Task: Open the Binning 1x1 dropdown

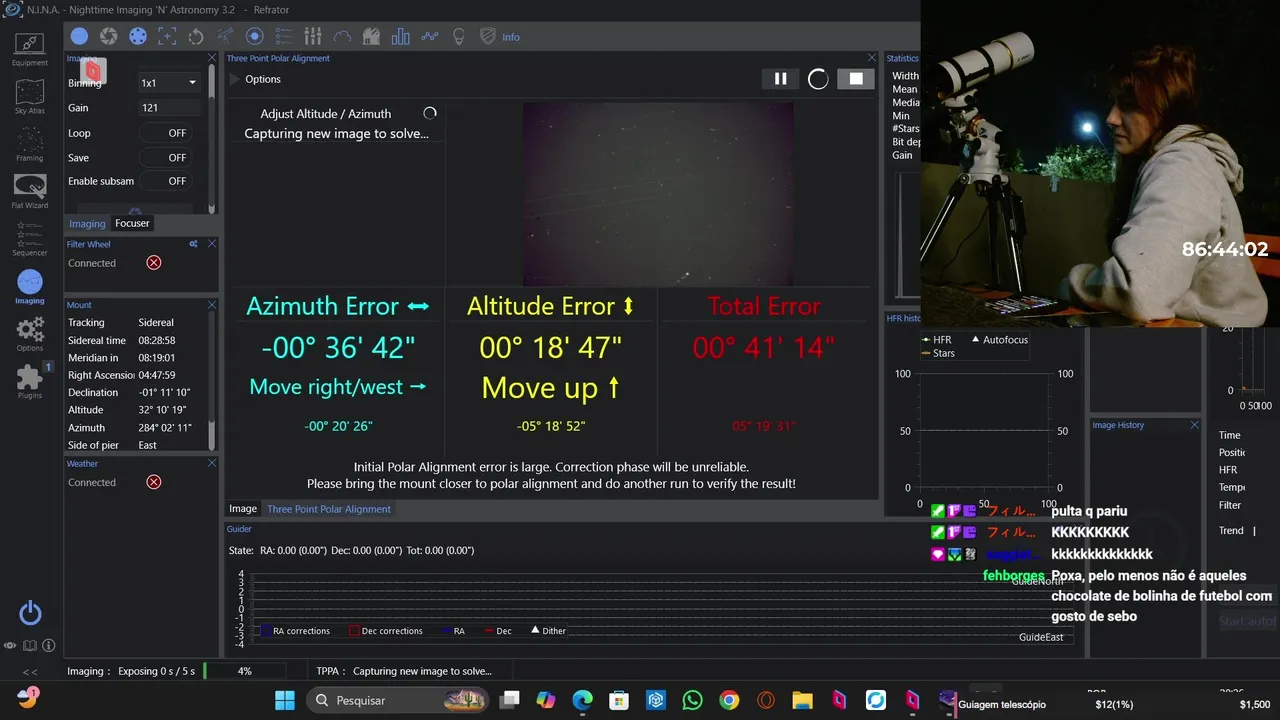Action: click(x=170, y=83)
